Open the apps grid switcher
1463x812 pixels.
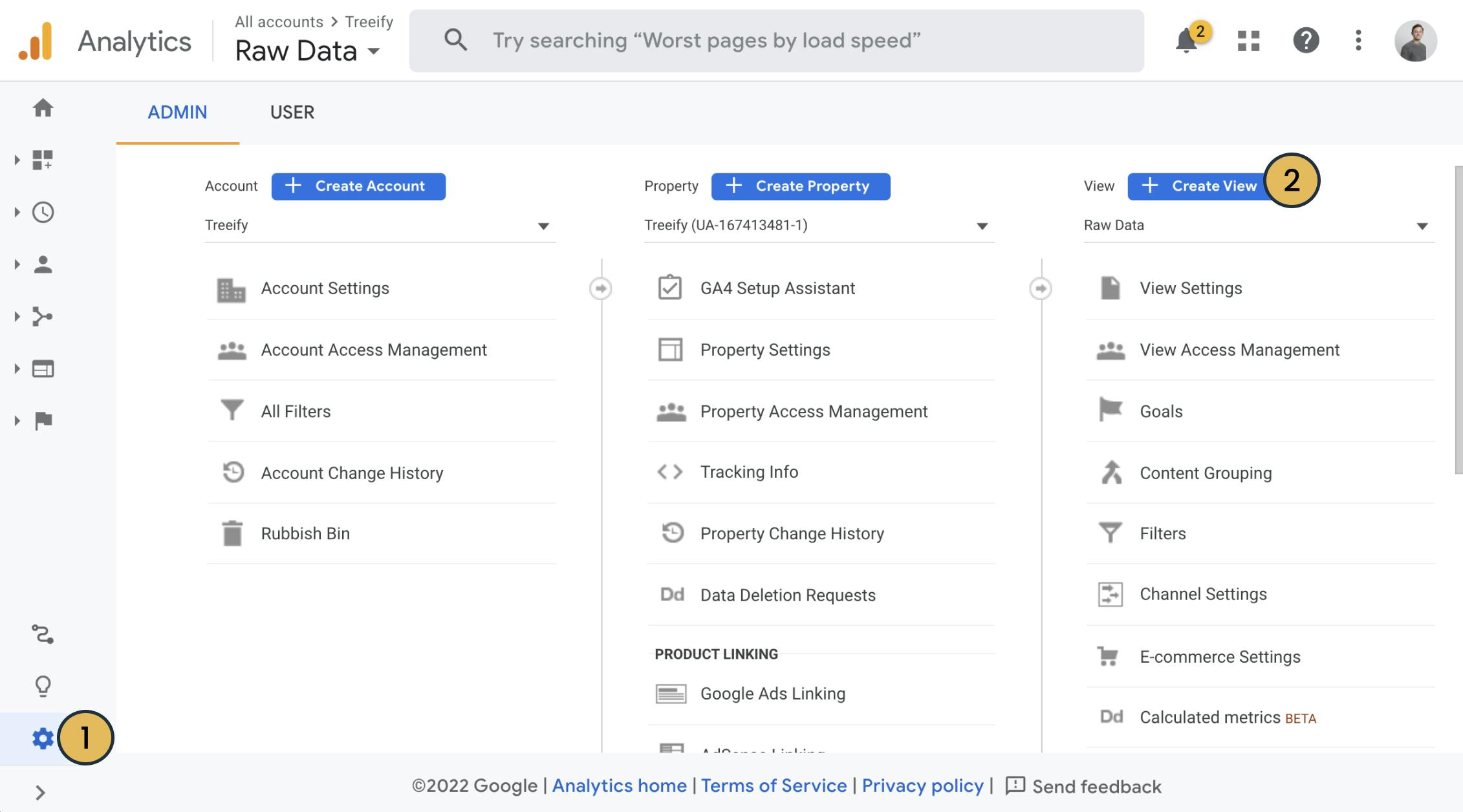coord(1246,40)
